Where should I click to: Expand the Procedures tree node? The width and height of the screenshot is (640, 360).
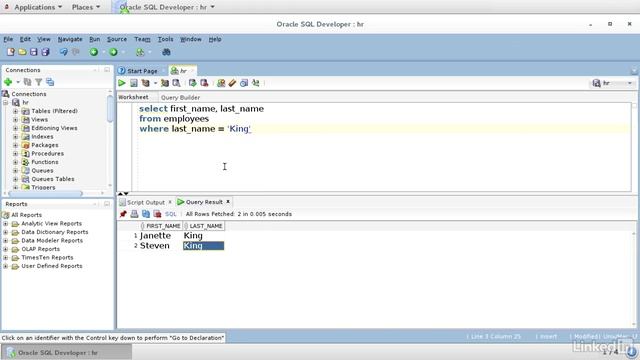point(16,153)
